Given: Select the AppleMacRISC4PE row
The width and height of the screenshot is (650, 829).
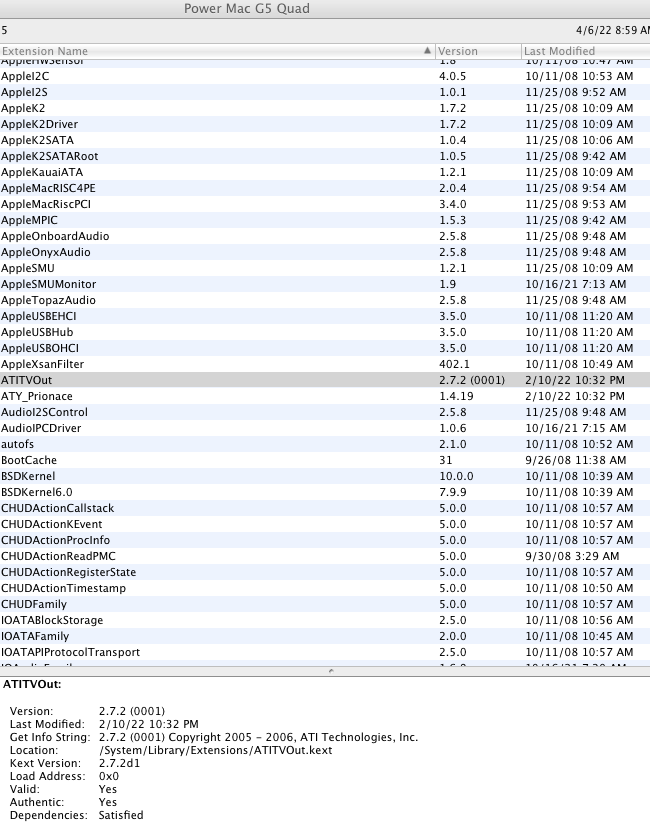Looking at the screenshot, I should pyautogui.click(x=325, y=188).
